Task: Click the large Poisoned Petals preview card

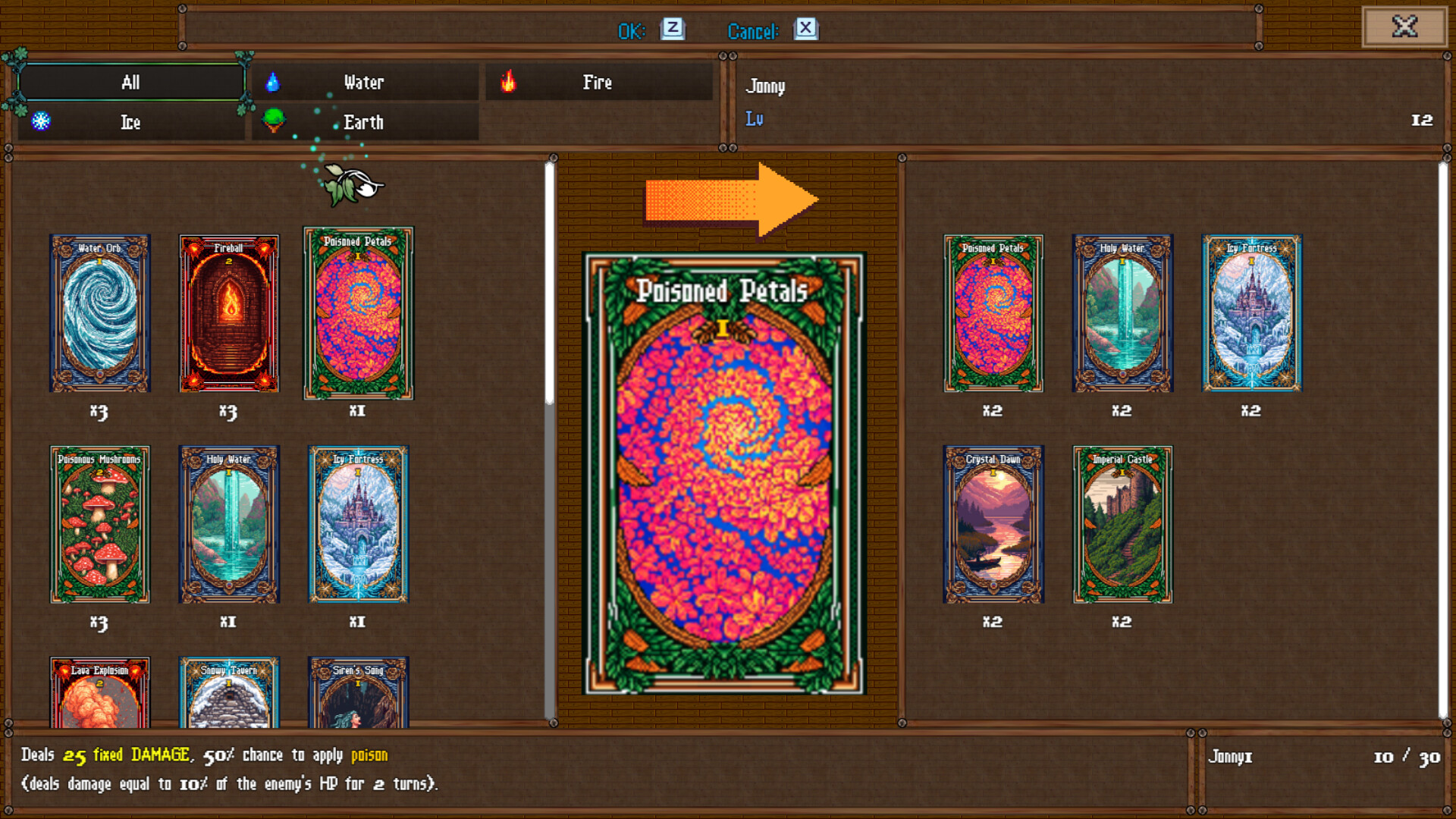Action: tap(724, 474)
